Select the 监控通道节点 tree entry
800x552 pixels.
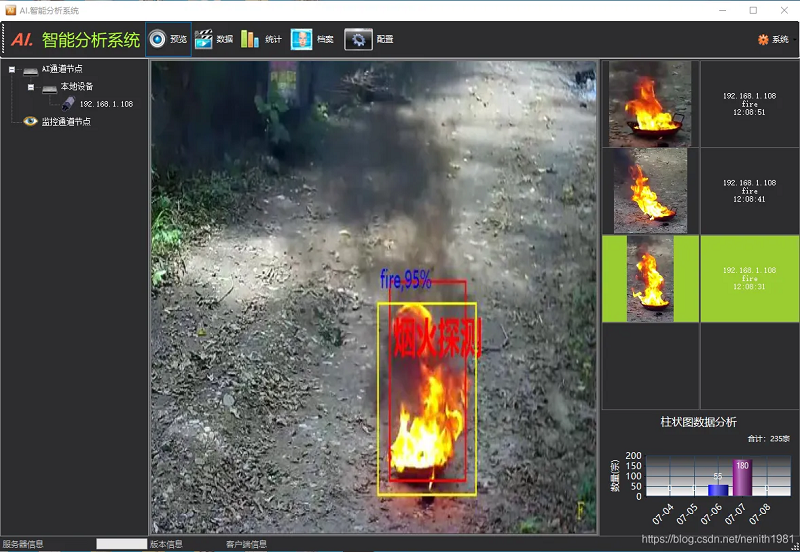tap(66, 121)
